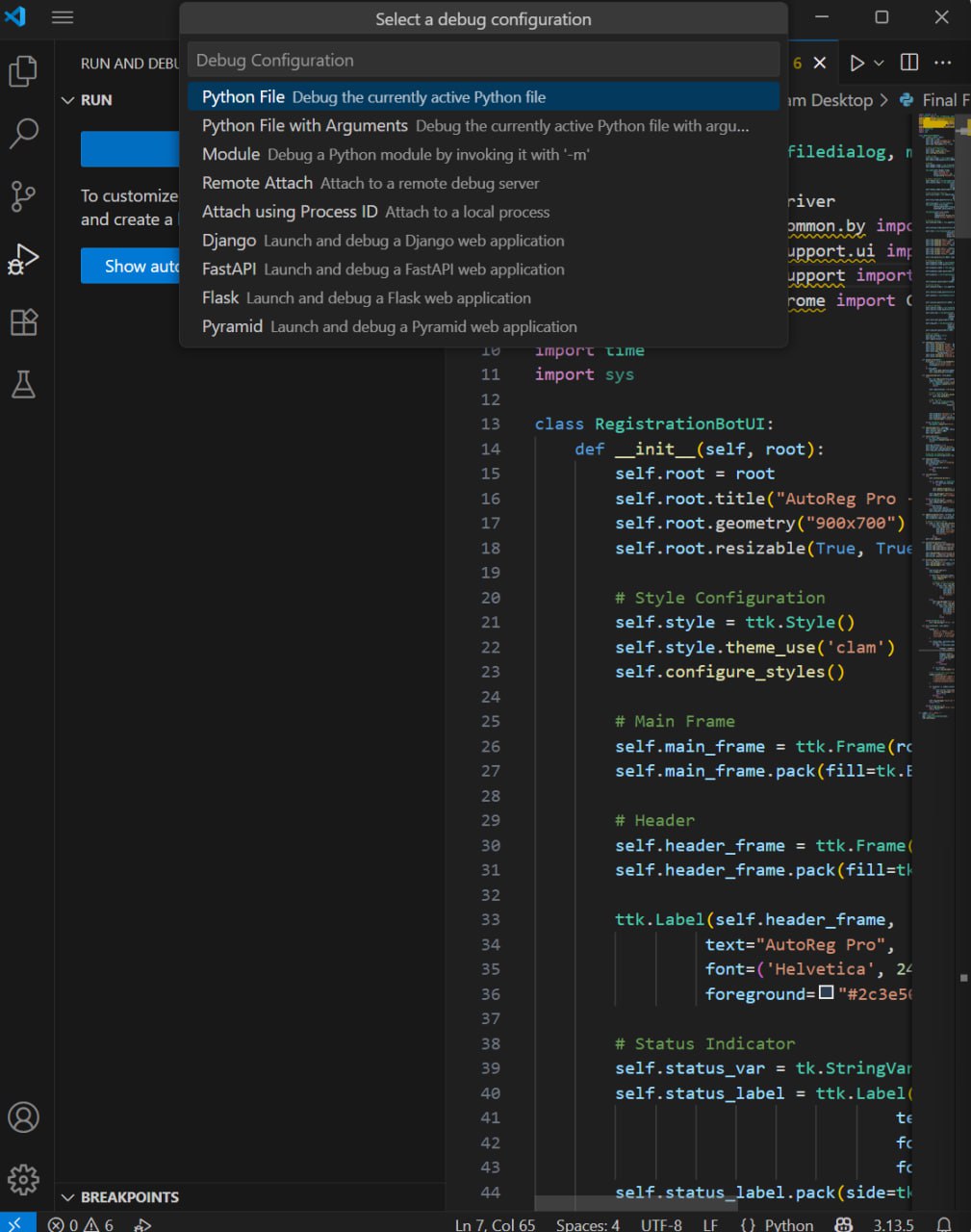
Task: Click the hamburger application menu
Action: click(63, 17)
